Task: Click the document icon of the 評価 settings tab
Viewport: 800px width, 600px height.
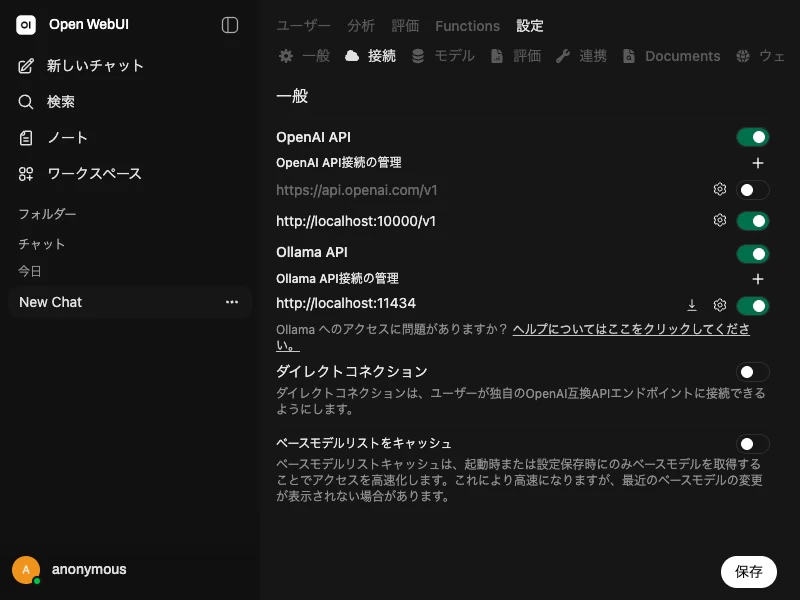Action: coord(496,56)
